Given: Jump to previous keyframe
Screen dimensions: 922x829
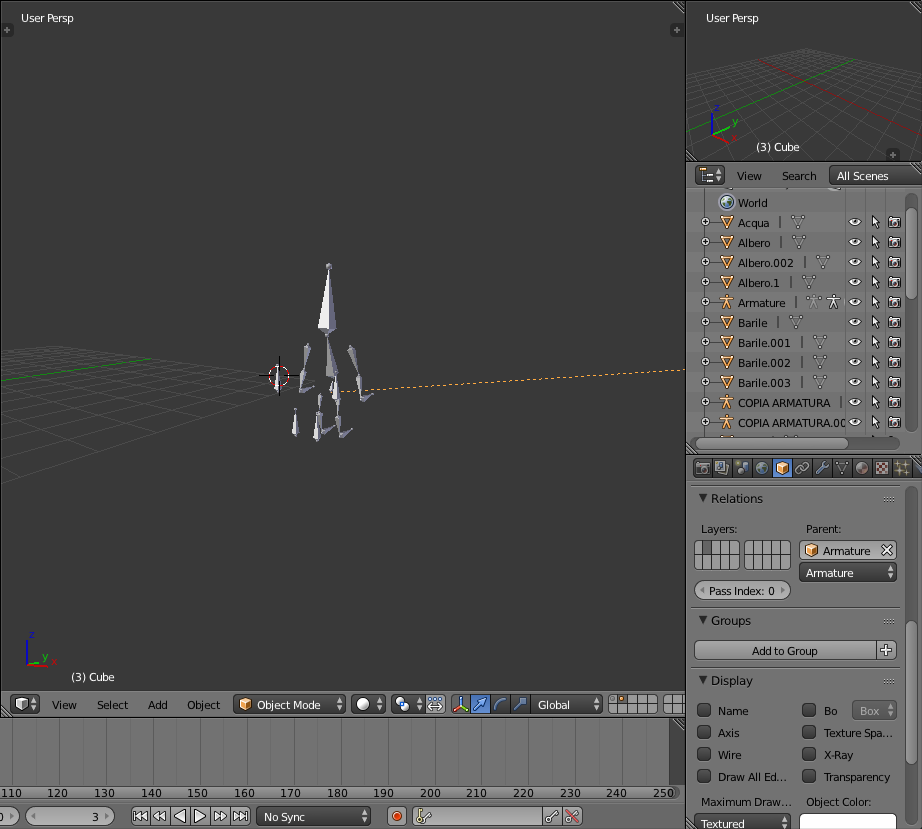Looking at the screenshot, I should pos(160,816).
